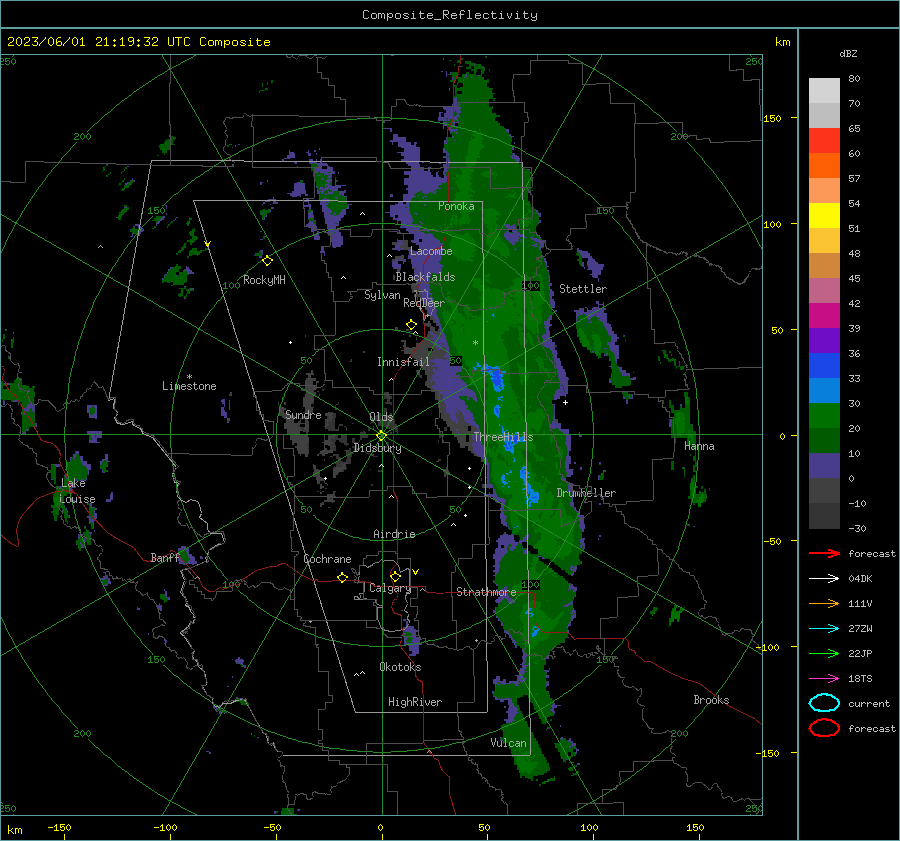Click the Didsbury city label

coord(377,448)
